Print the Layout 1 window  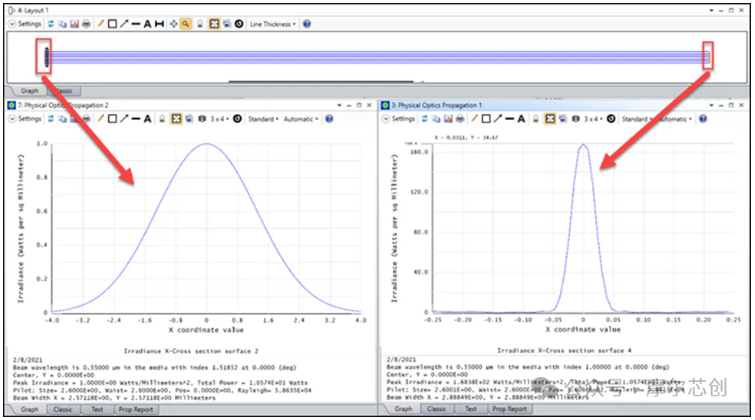(86, 24)
